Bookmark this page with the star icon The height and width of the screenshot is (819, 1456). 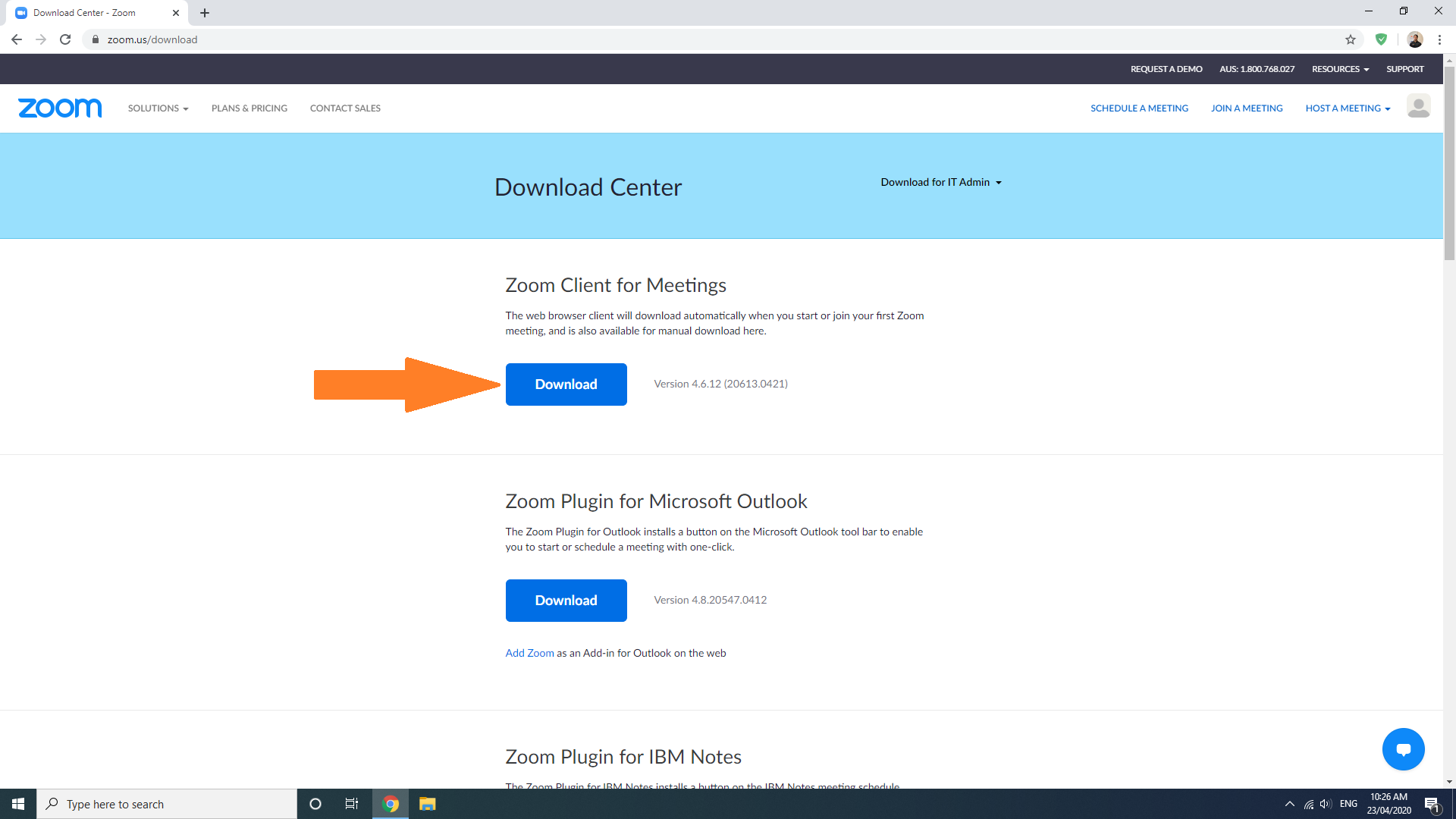pos(1351,39)
